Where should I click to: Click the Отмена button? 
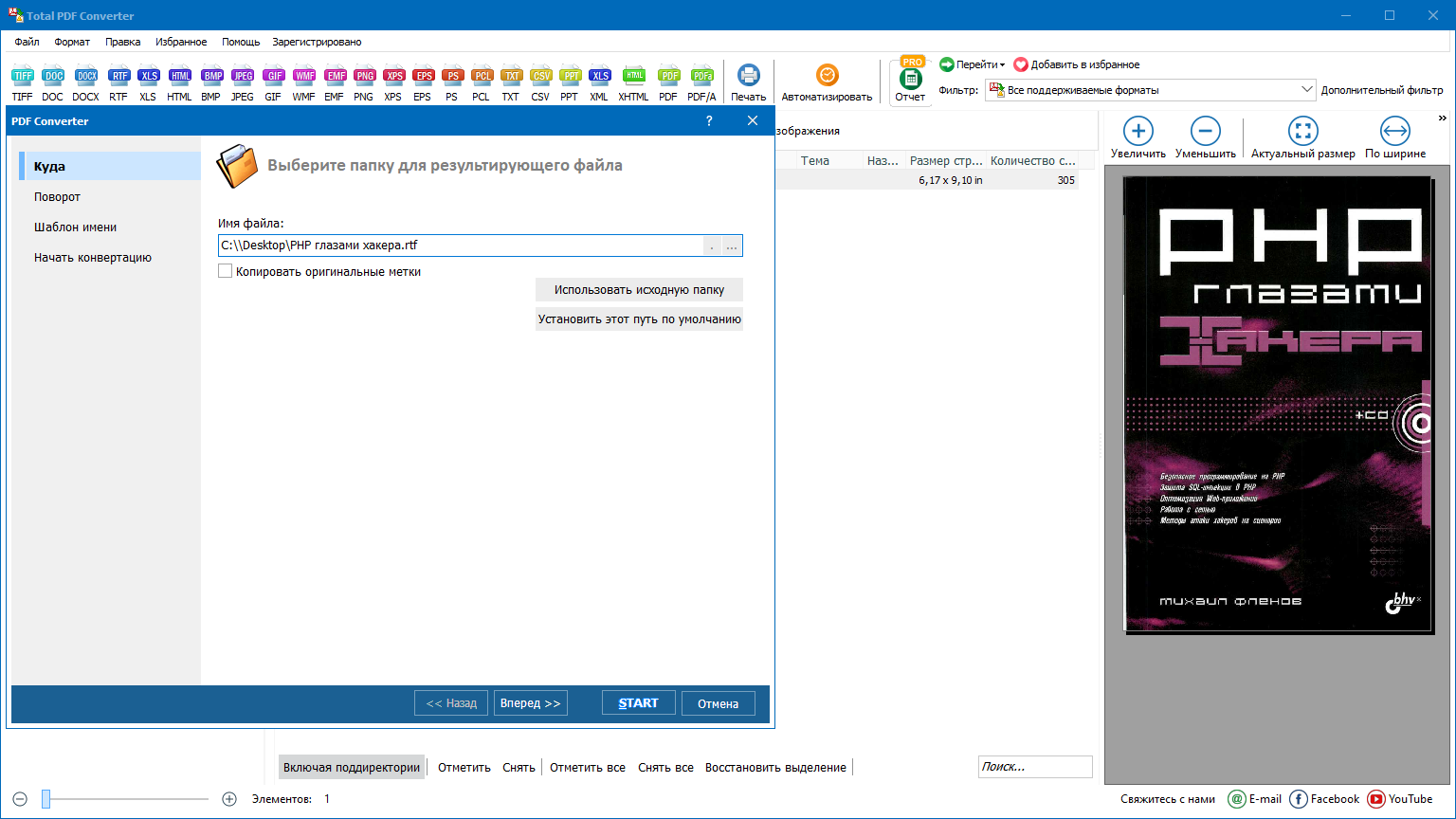(719, 703)
